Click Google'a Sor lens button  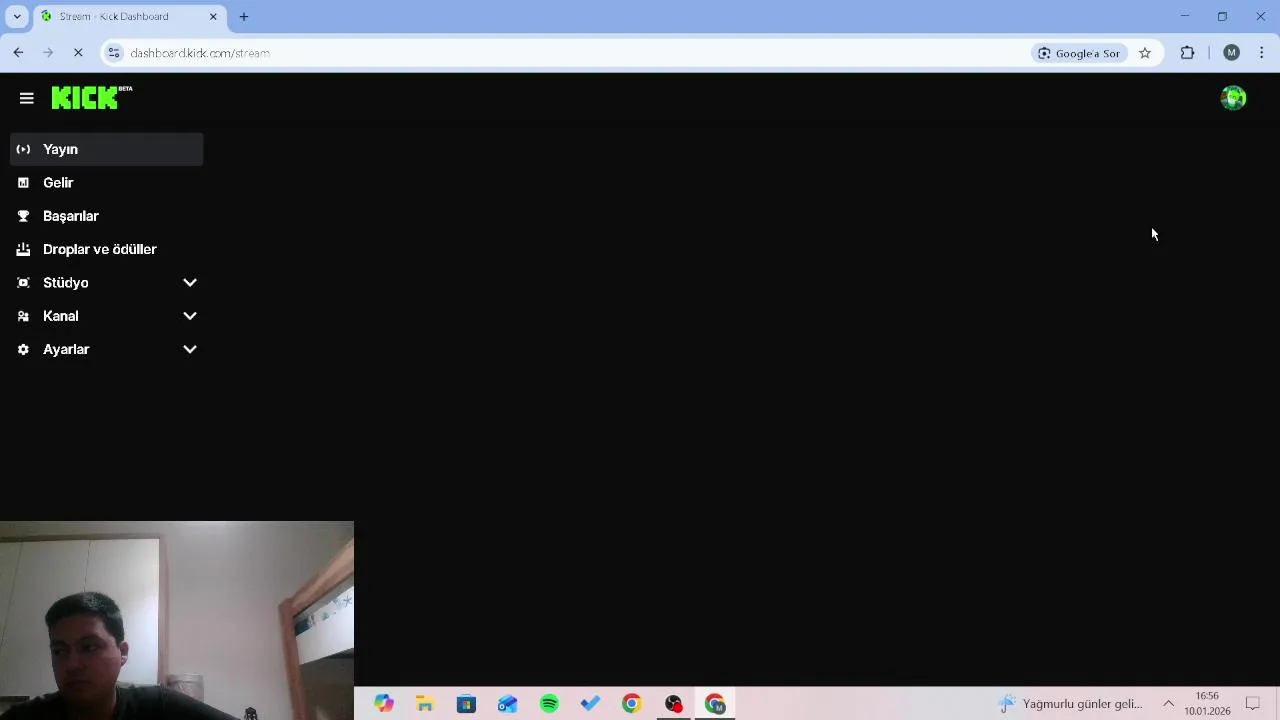[x=1079, y=53]
